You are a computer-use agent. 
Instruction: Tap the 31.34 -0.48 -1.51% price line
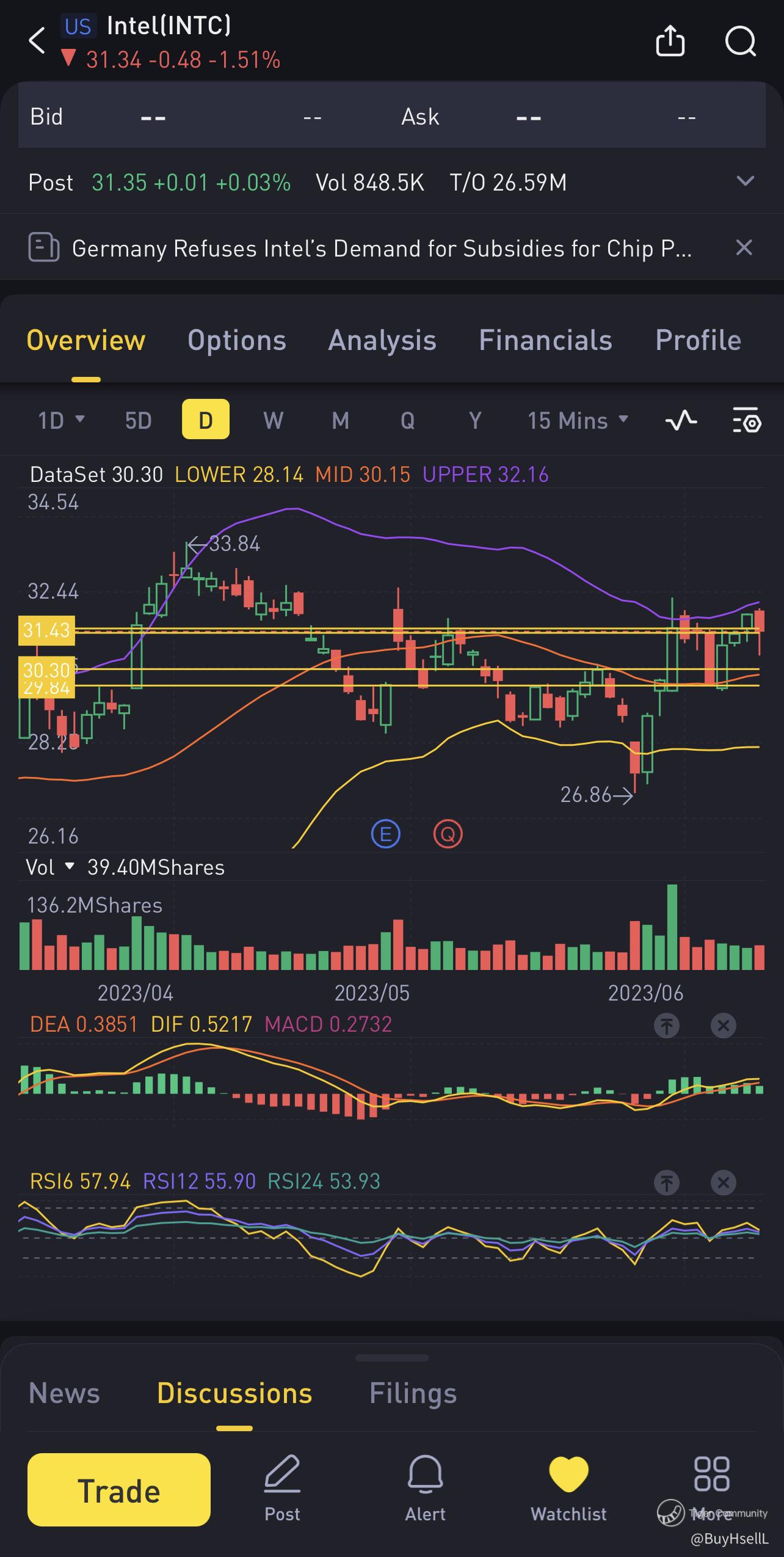click(x=171, y=59)
